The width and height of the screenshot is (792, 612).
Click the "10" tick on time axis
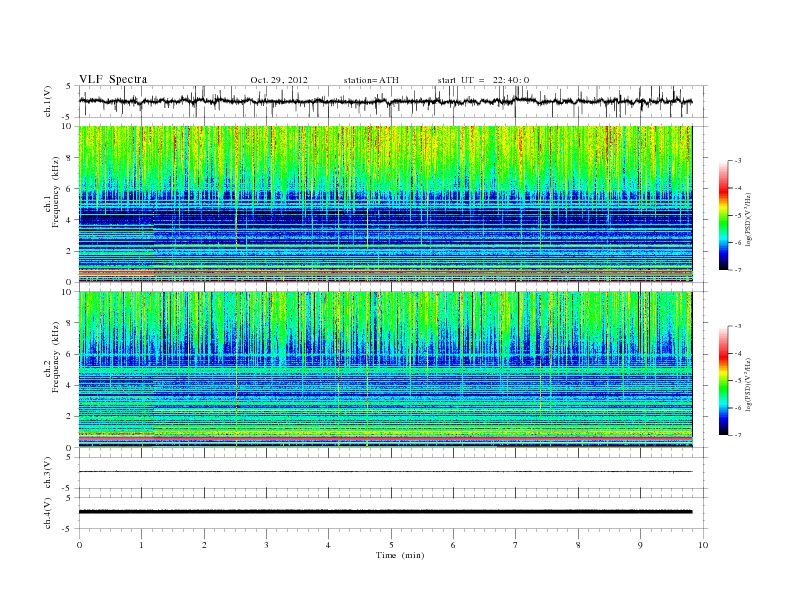click(x=703, y=545)
